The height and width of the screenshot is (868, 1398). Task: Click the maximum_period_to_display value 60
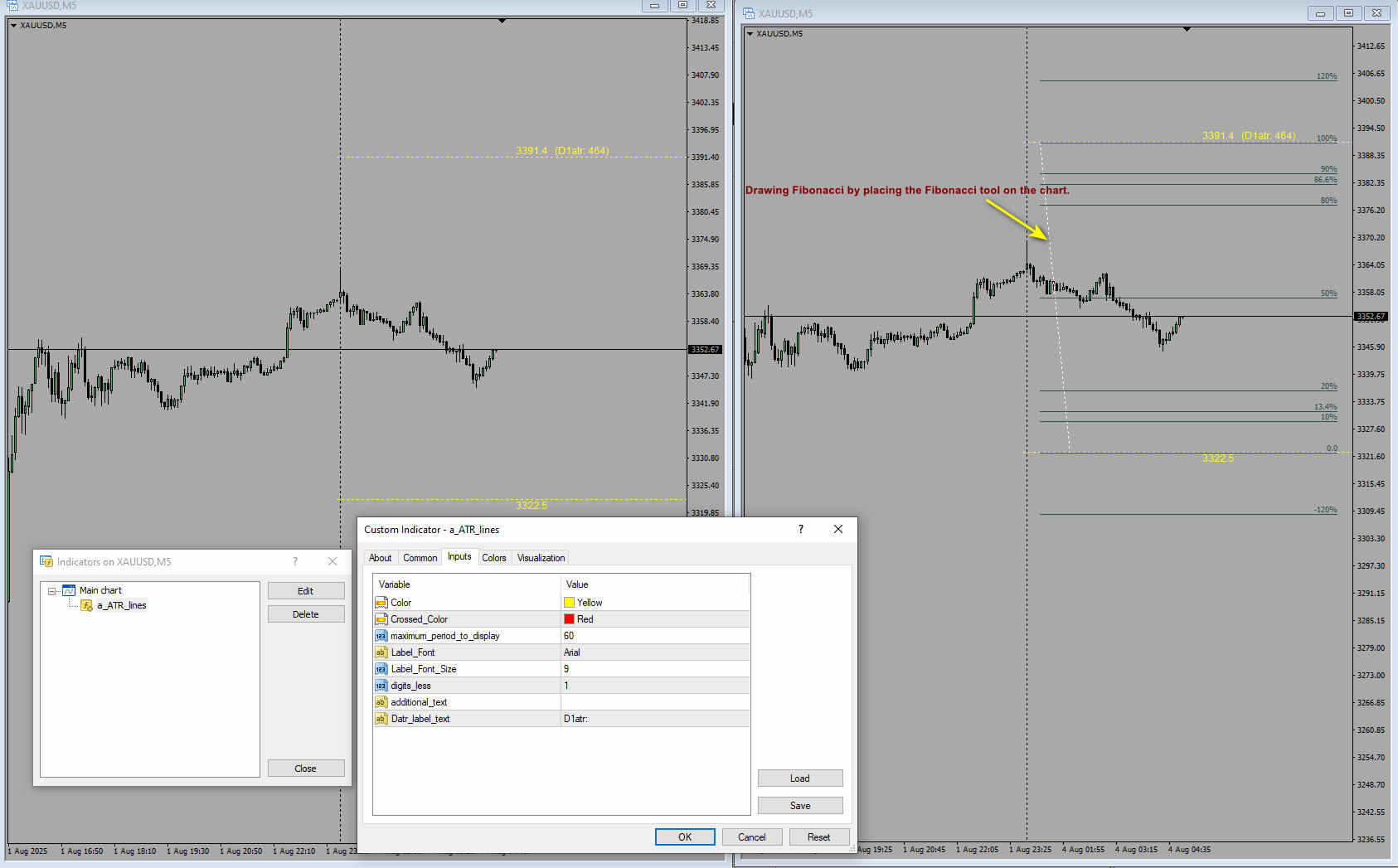[655, 636]
